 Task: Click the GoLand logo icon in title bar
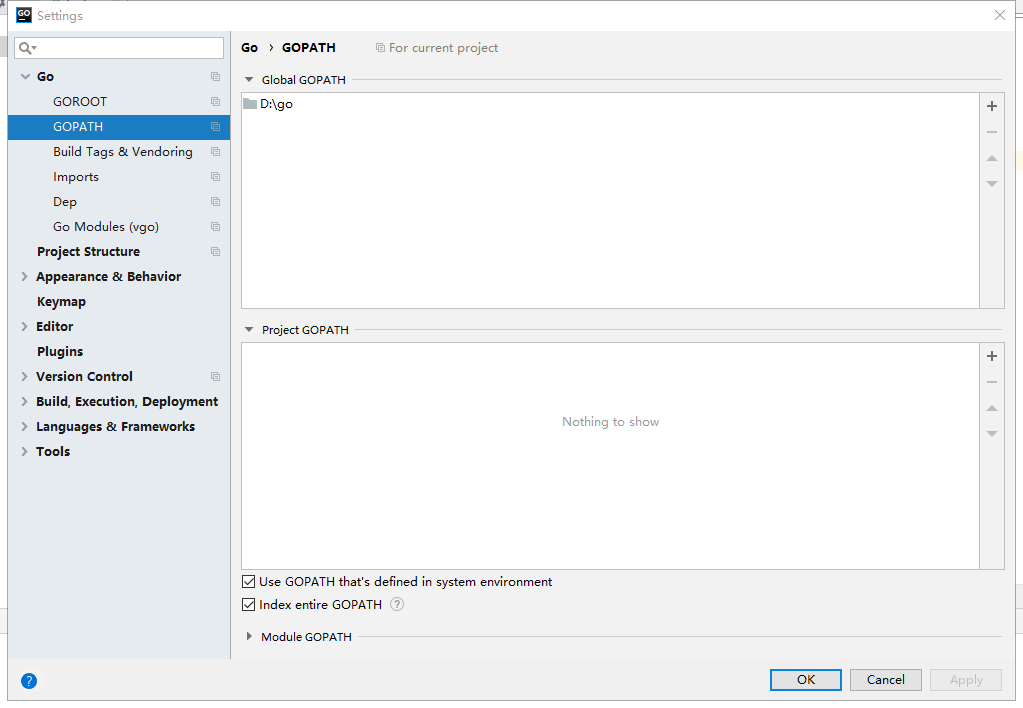click(x=23, y=15)
